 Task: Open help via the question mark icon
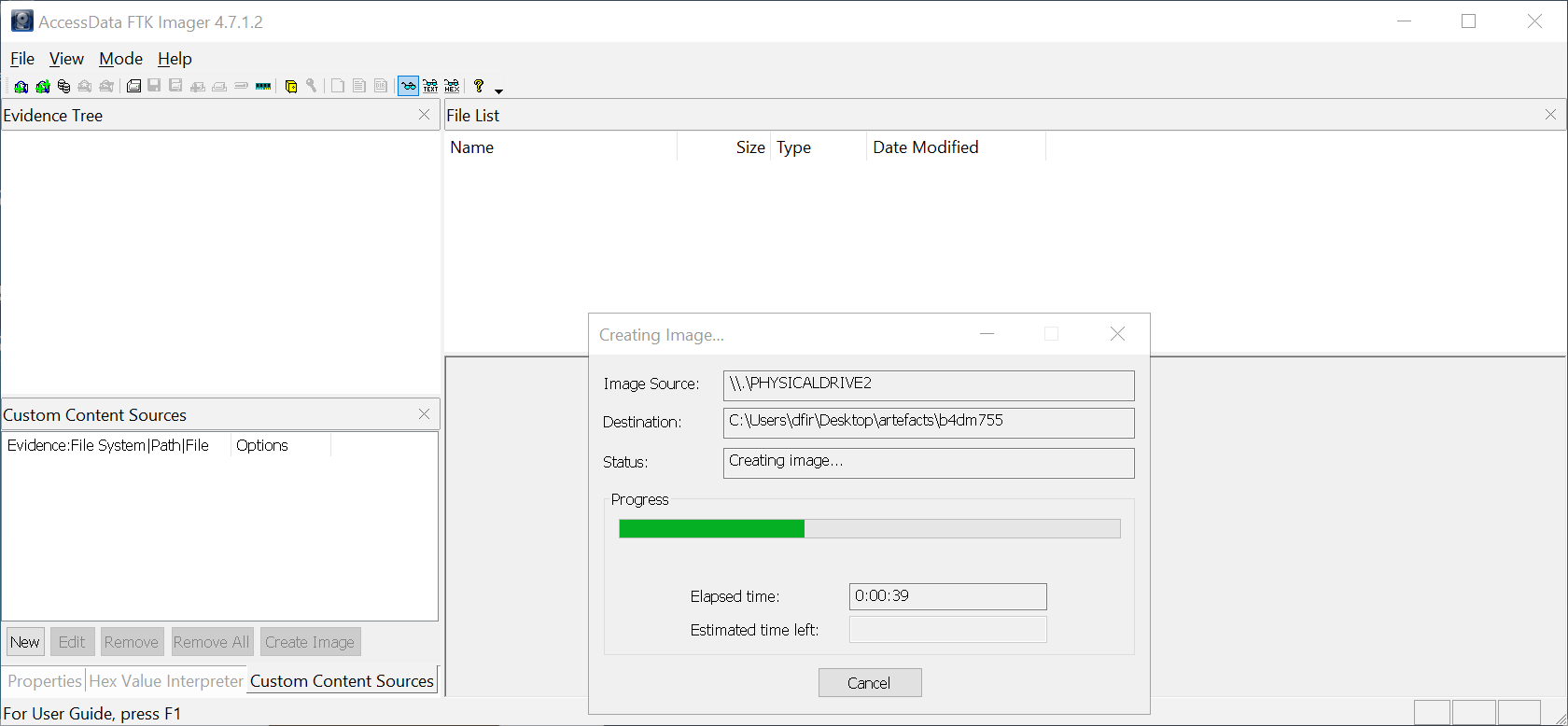[479, 87]
